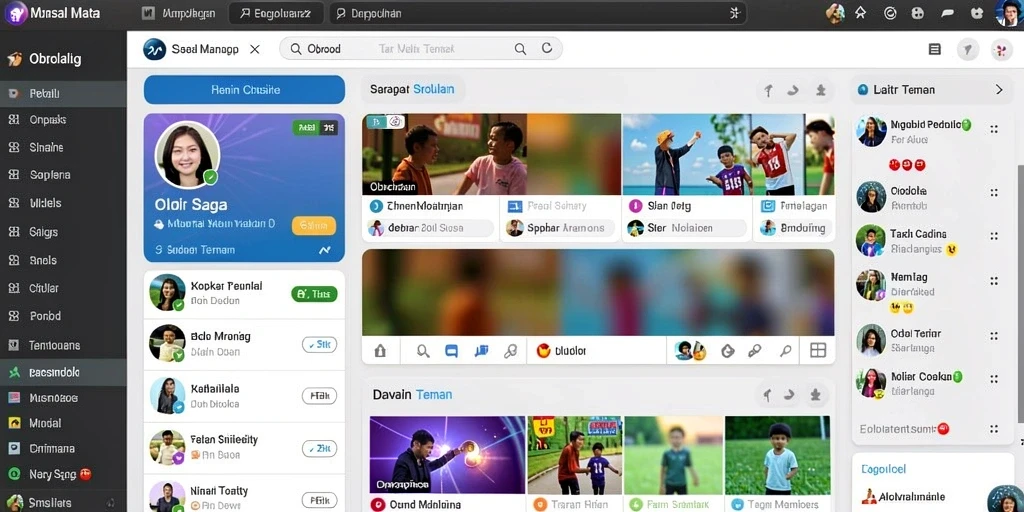
Task: Click the filter funnel icon in the header
Action: point(968,50)
